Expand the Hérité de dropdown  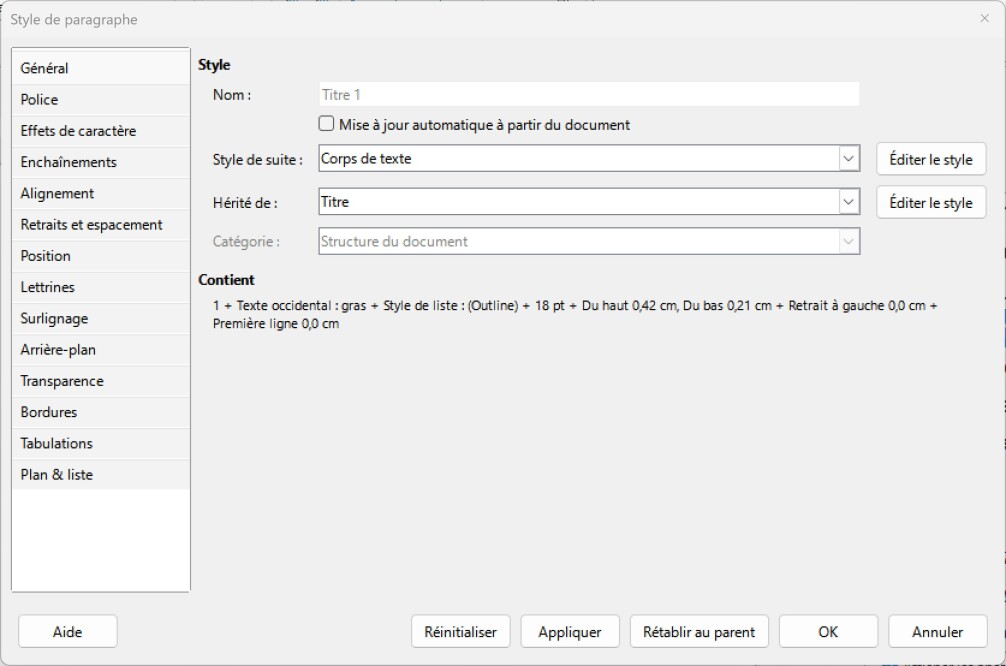click(x=849, y=202)
